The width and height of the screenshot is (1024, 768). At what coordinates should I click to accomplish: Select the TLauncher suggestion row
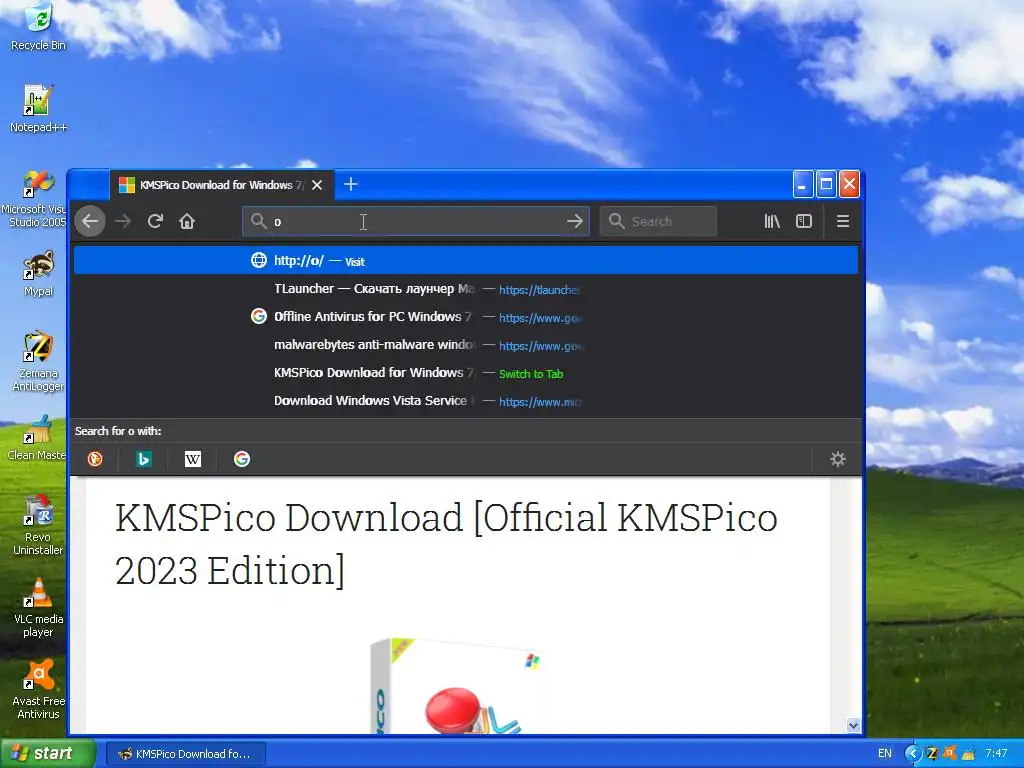[466, 289]
